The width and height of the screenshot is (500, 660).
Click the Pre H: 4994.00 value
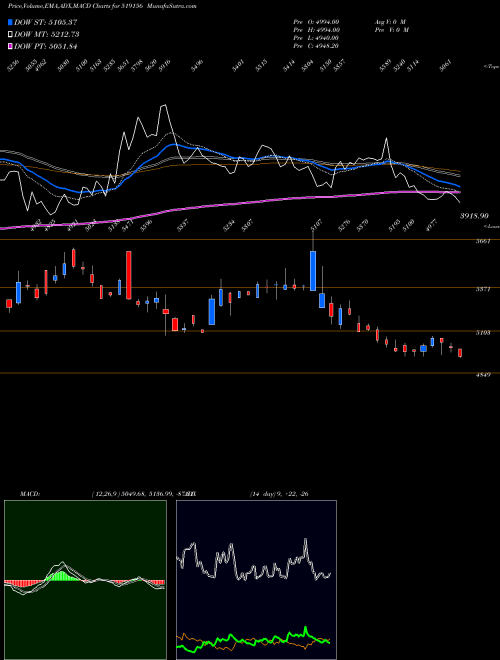point(316,30)
